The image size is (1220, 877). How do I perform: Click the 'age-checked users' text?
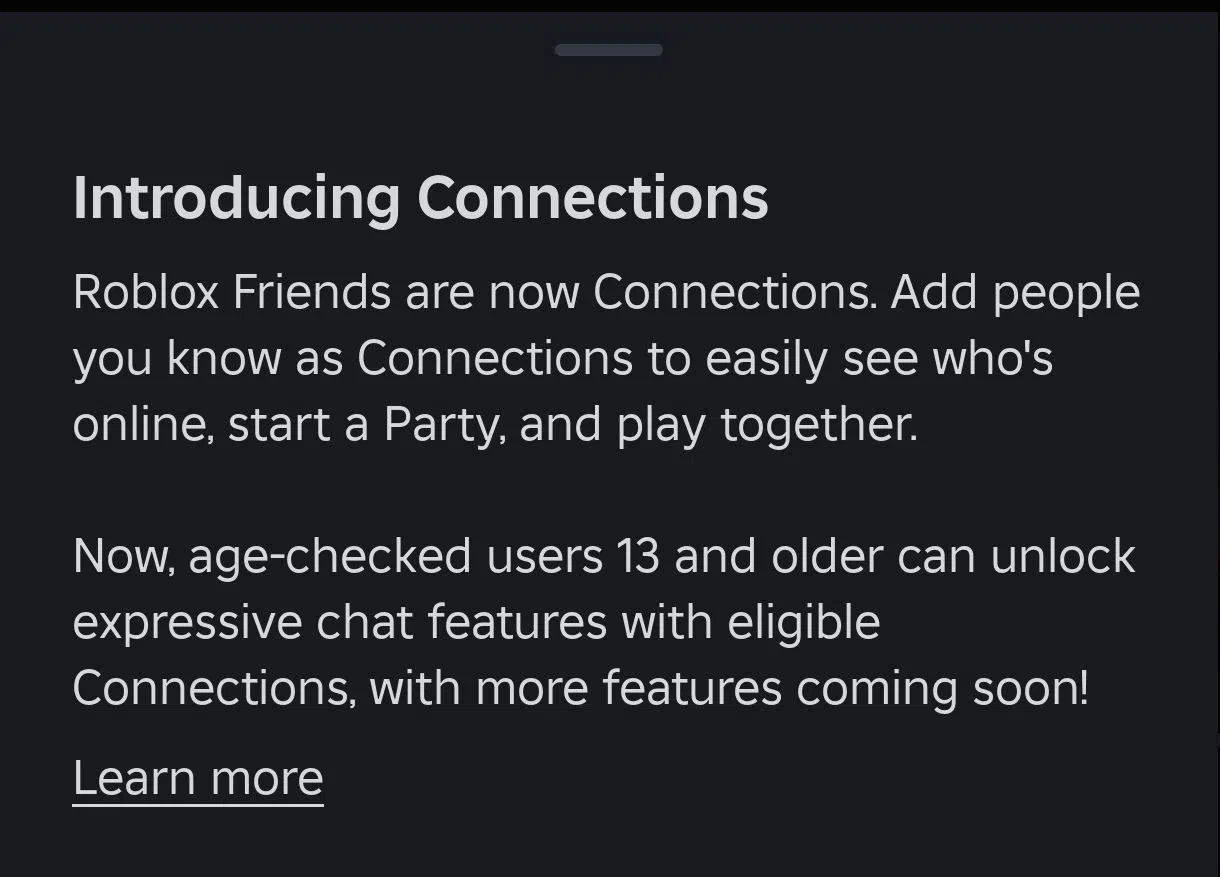click(395, 556)
